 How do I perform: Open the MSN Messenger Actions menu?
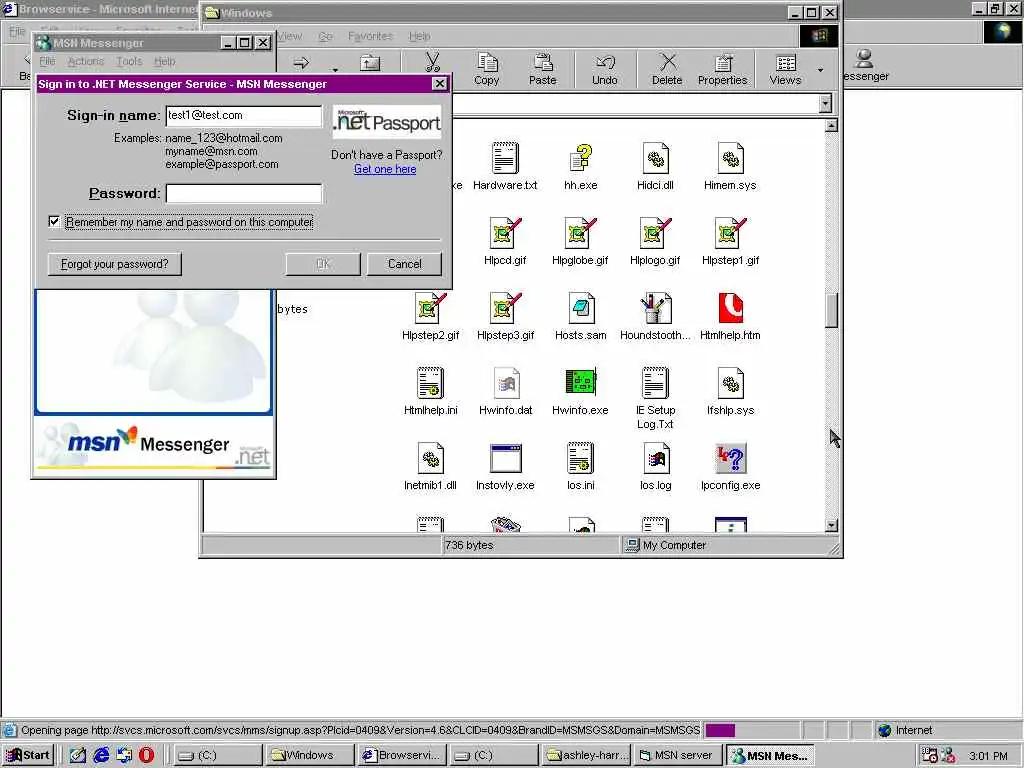(x=86, y=61)
